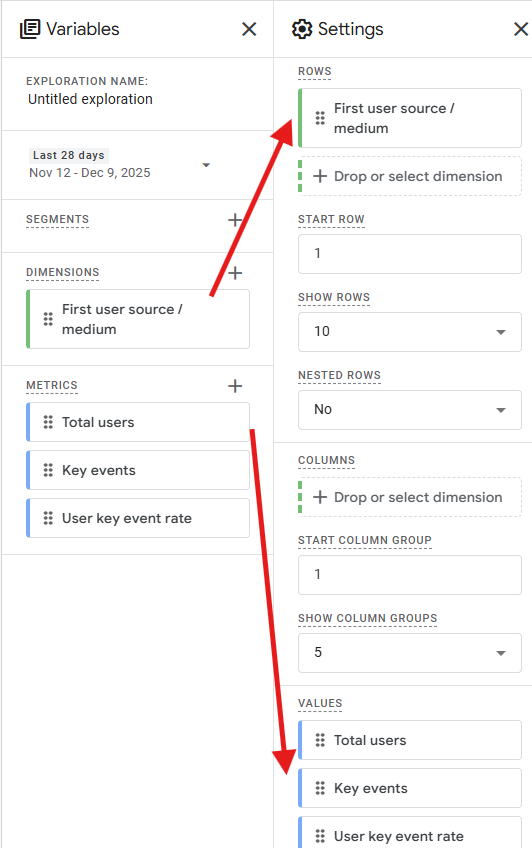Click the Nov 12 - Dec 9, 2025 date text
532x848 pixels.
coord(90,173)
